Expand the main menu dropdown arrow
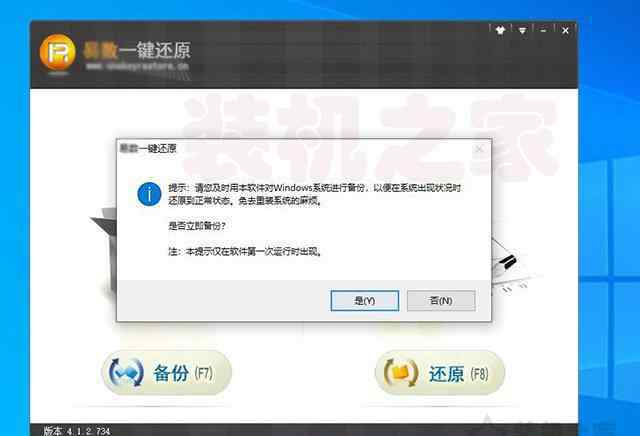 [522, 31]
